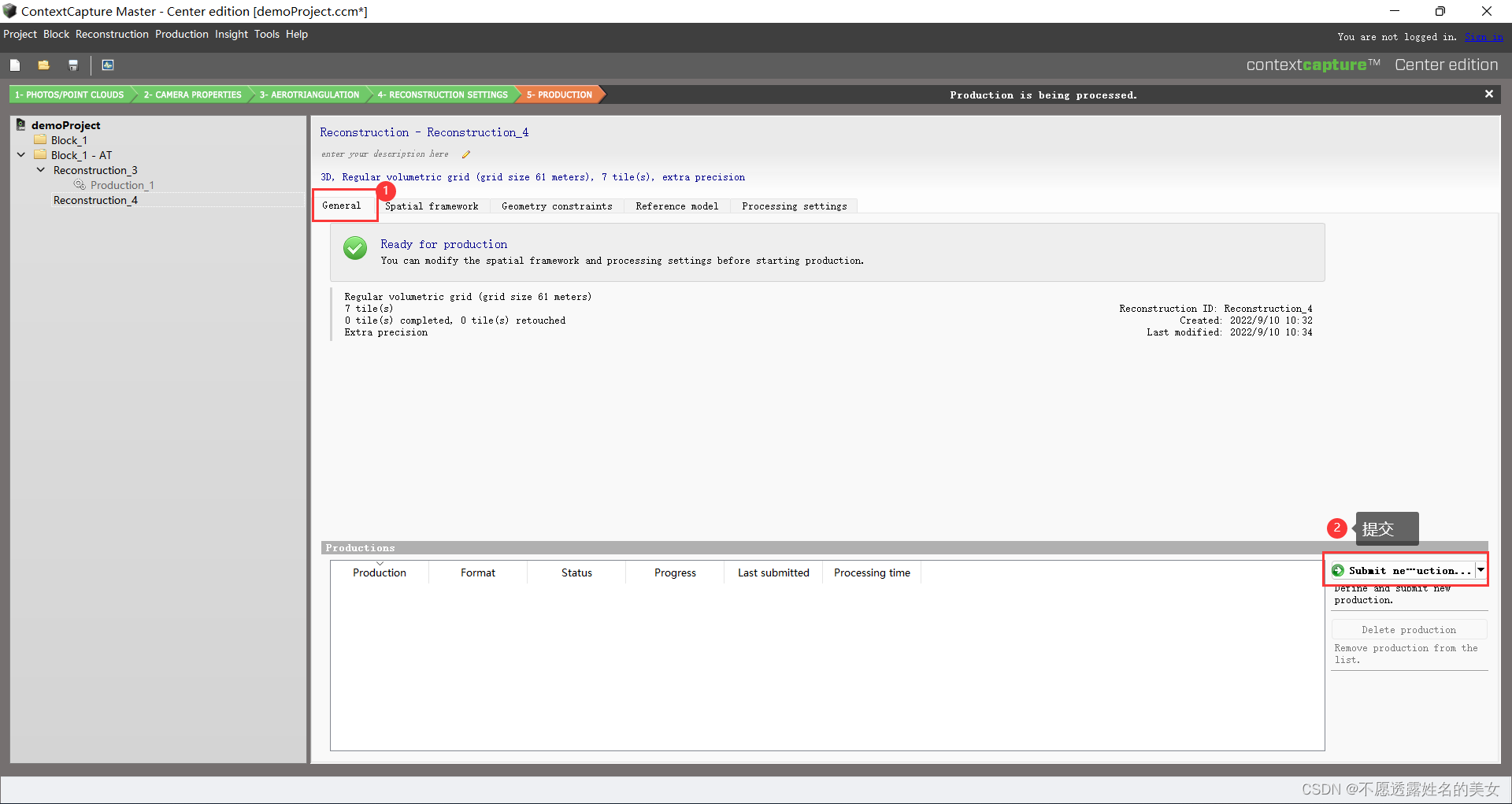
Task: Click the Production_1 gear icon
Action: click(x=80, y=185)
